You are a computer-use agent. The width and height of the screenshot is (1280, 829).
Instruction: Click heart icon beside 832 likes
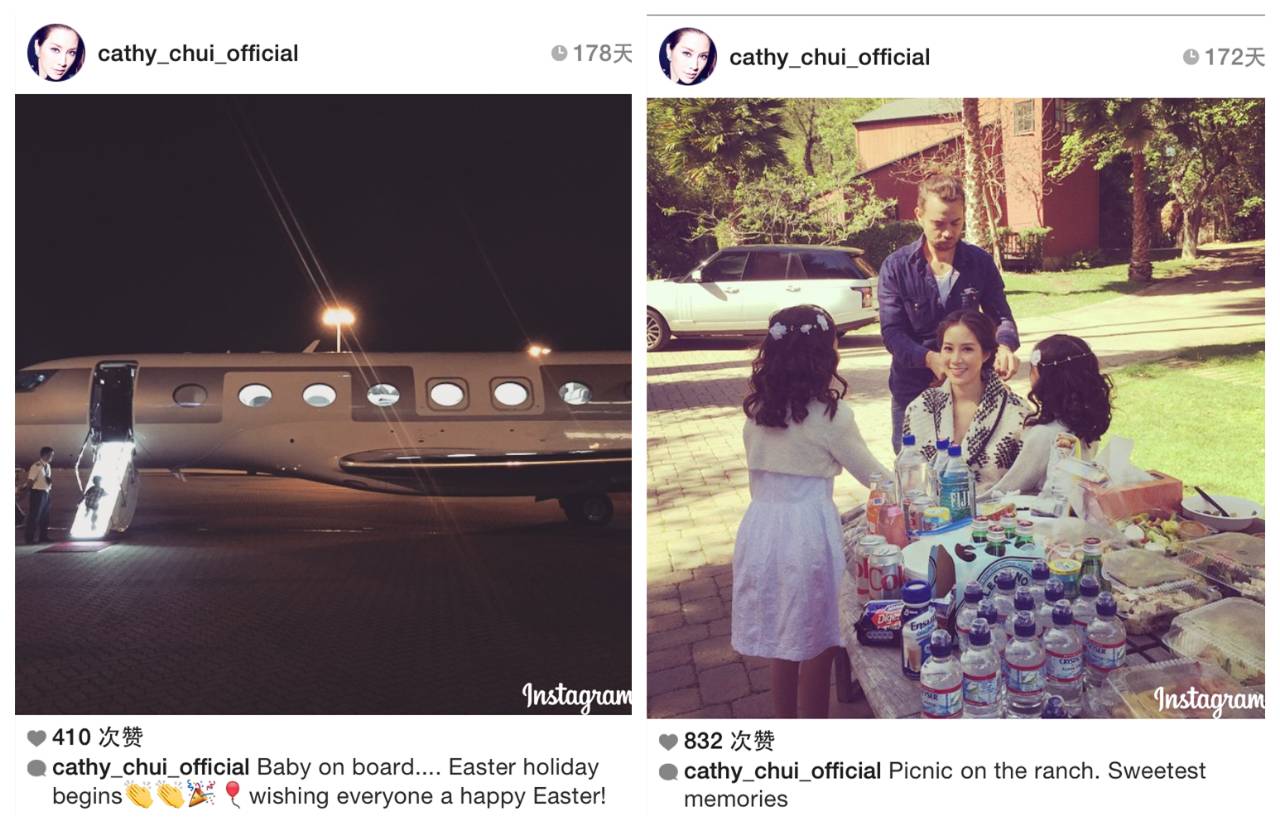coord(668,742)
